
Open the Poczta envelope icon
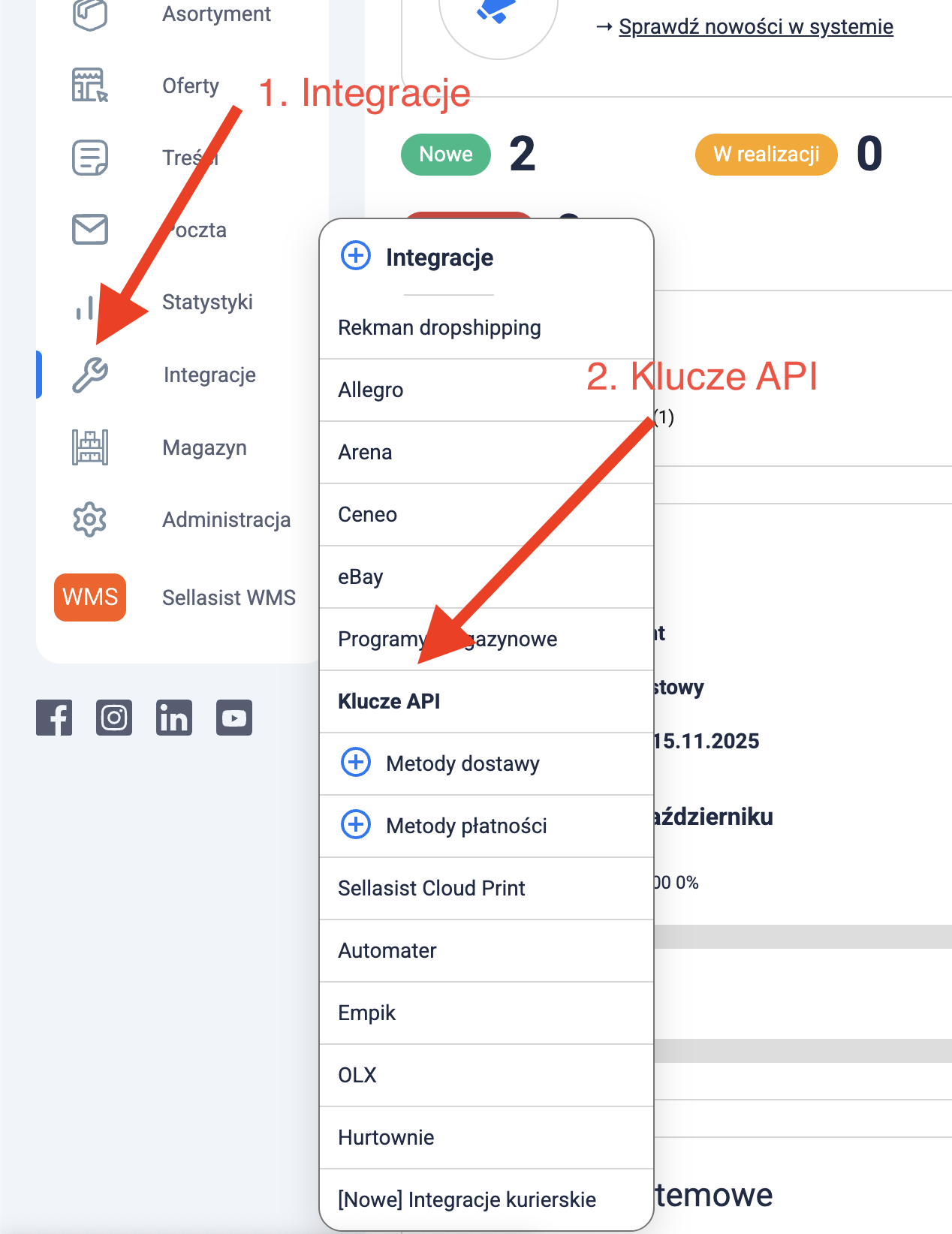[x=90, y=229]
